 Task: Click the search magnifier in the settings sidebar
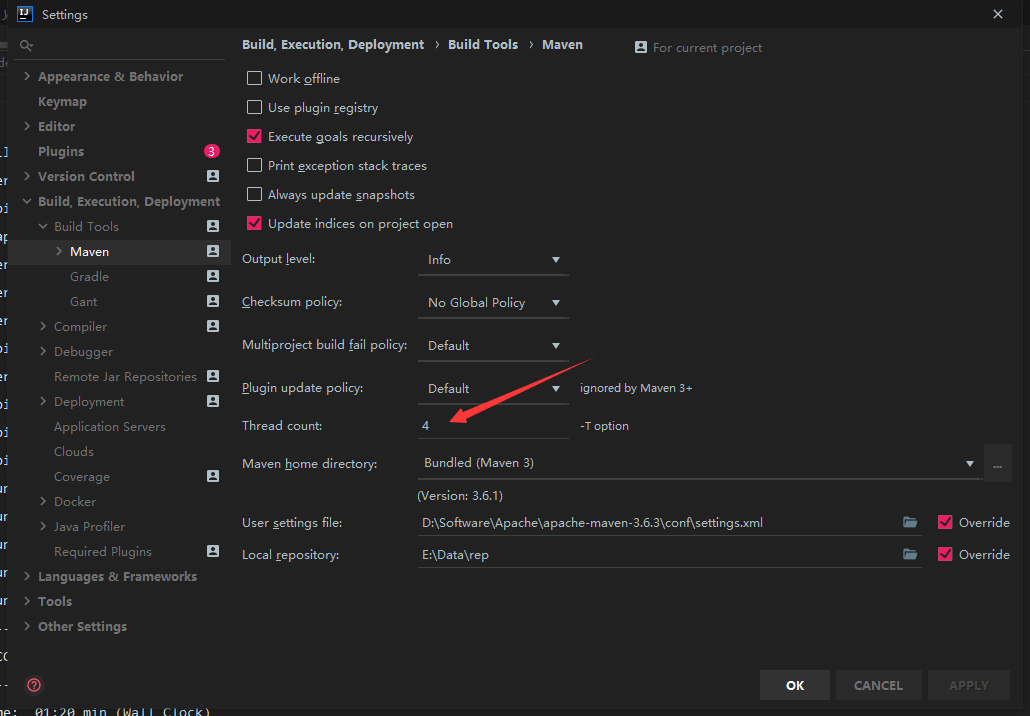[x=26, y=45]
